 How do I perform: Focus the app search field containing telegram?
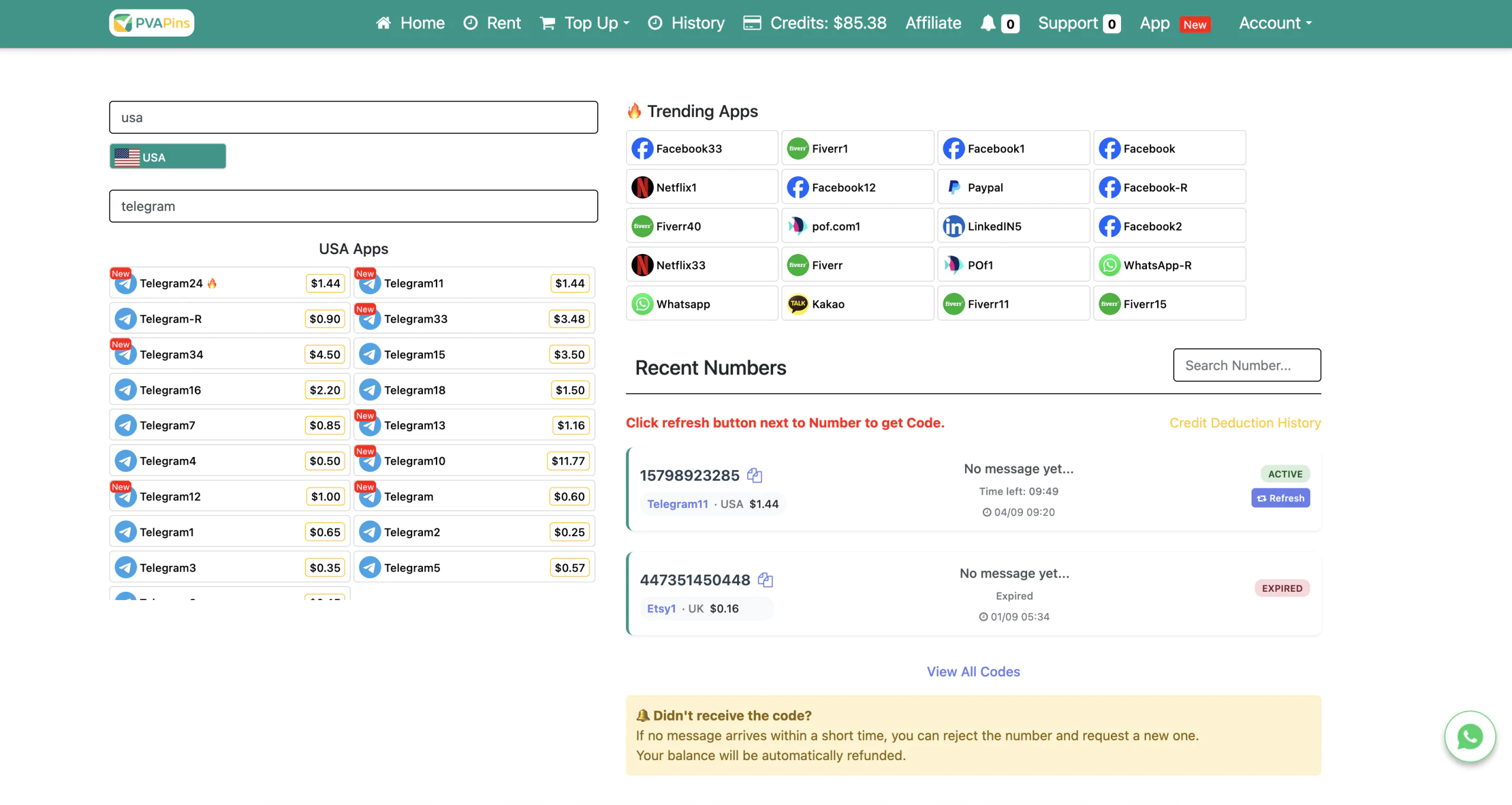353,206
